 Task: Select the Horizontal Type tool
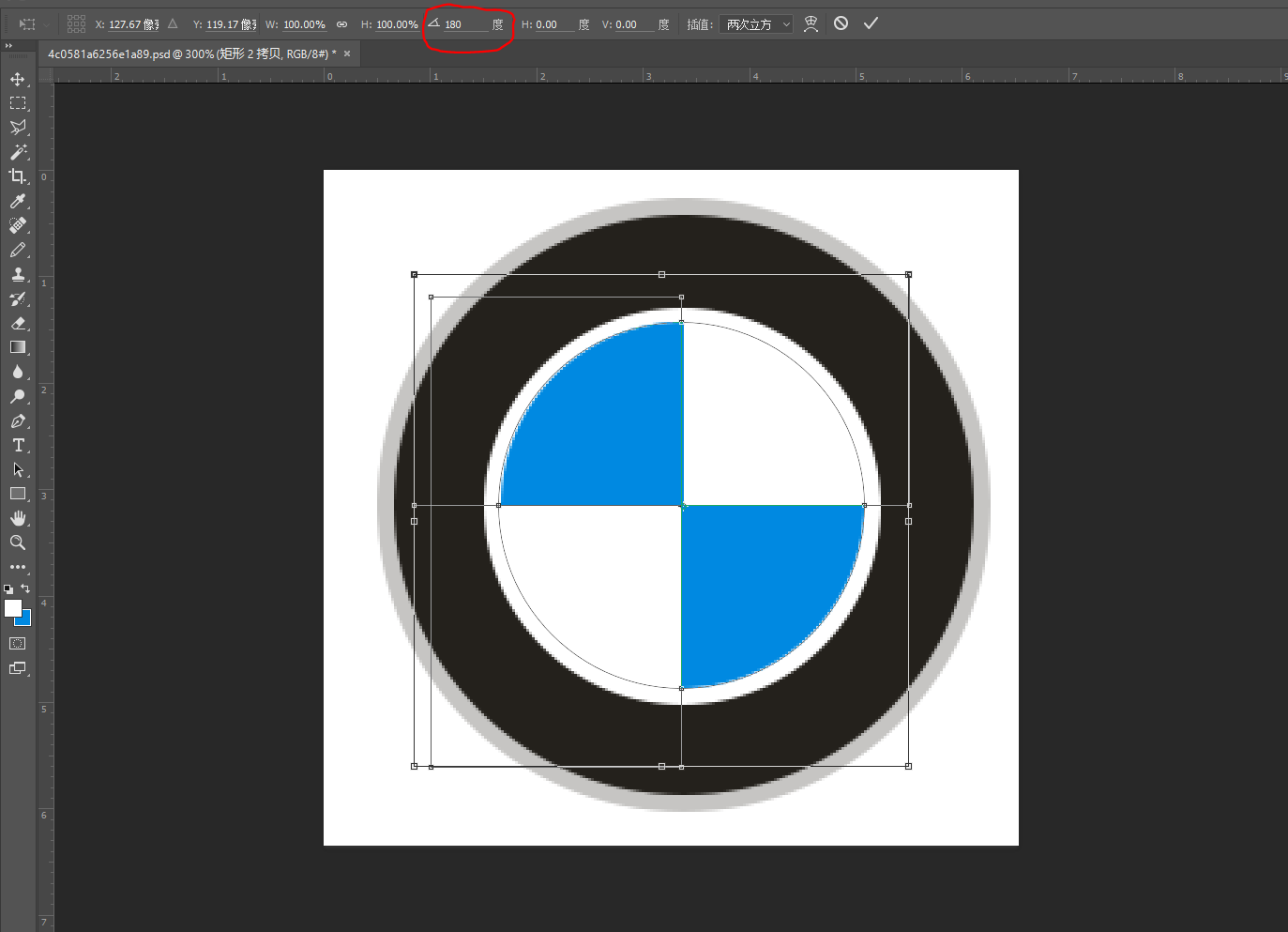(x=18, y=445)
